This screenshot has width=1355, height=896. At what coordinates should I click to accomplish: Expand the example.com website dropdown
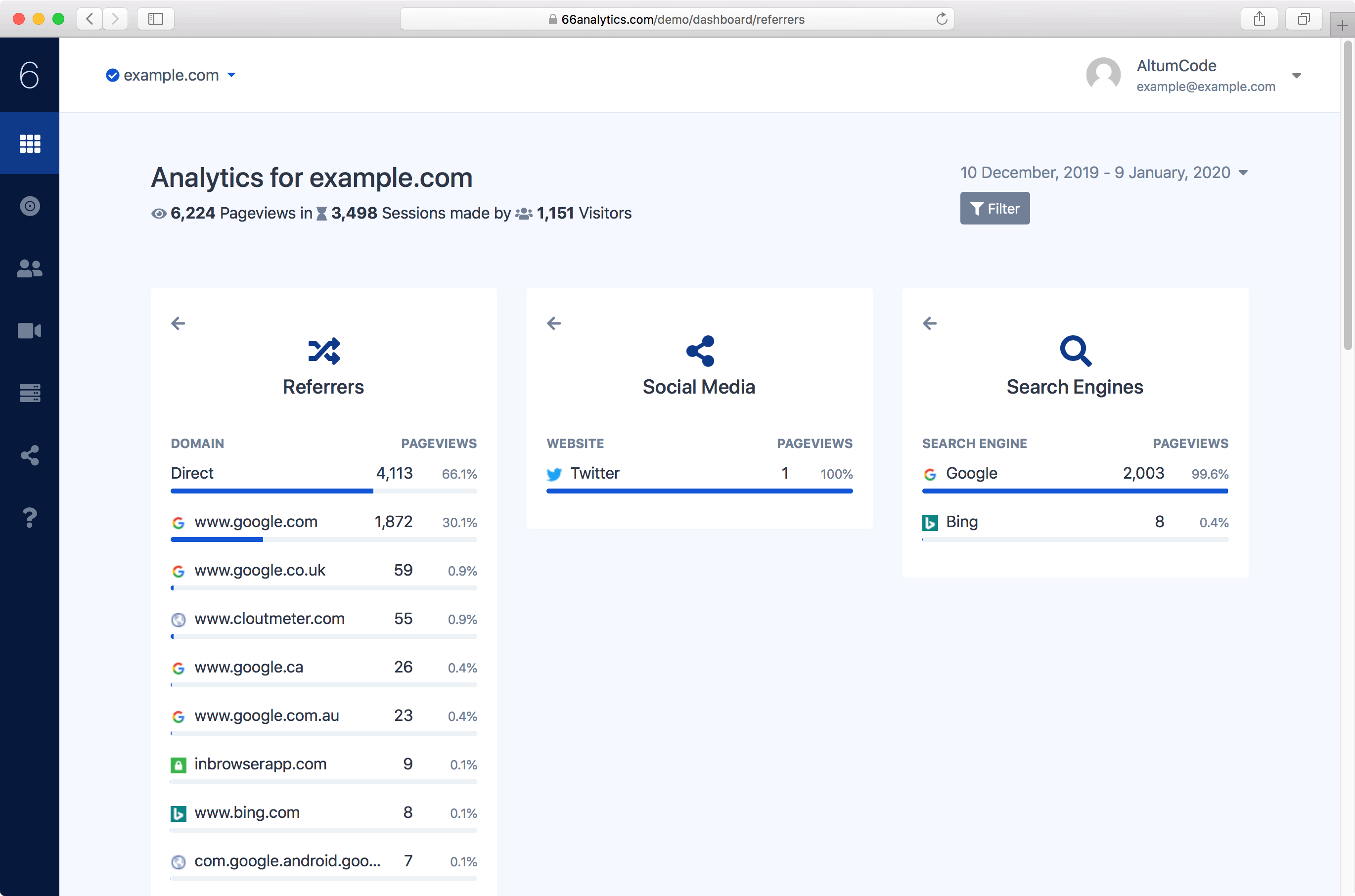(171, 75)
